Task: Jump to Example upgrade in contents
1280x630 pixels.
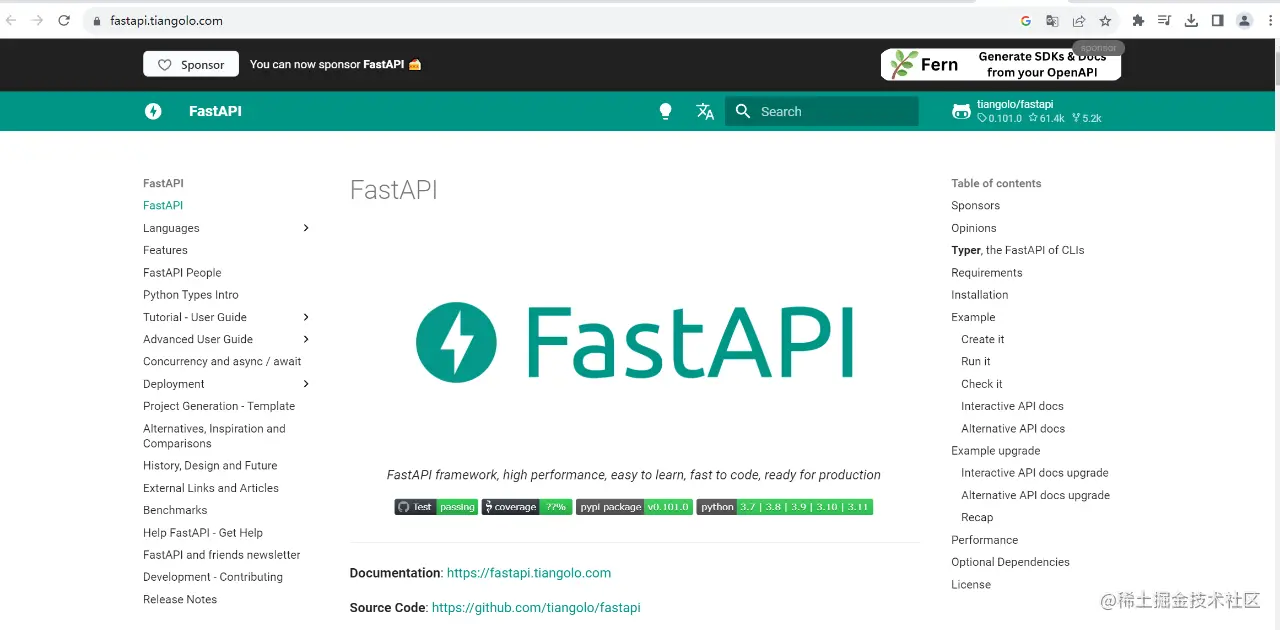Action: pos(996,451)
